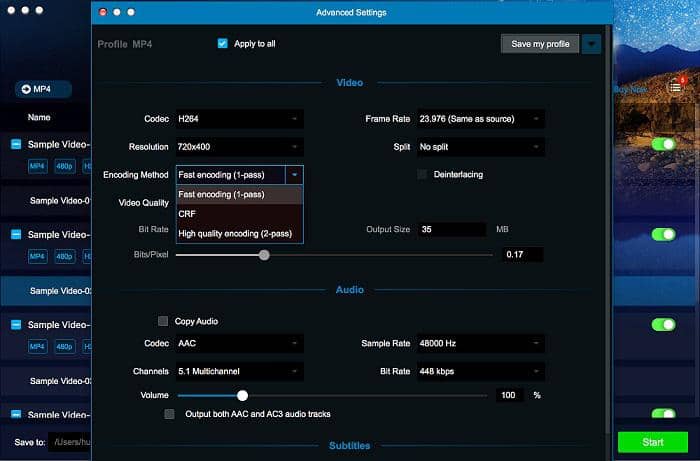Click the MP4 badge on first video
The height and width of the screenshot is (461, 700).
click(x=37, y=166)
